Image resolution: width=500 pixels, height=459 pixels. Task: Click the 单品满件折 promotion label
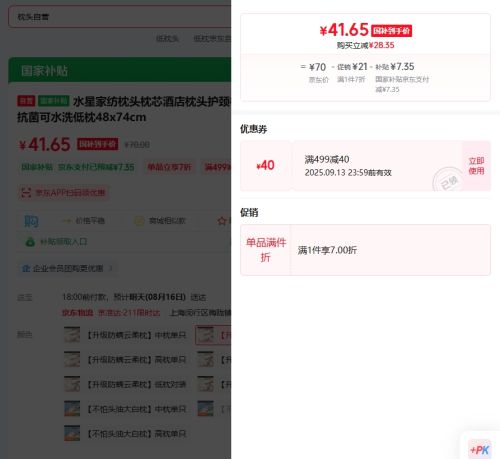click(266, 250)
